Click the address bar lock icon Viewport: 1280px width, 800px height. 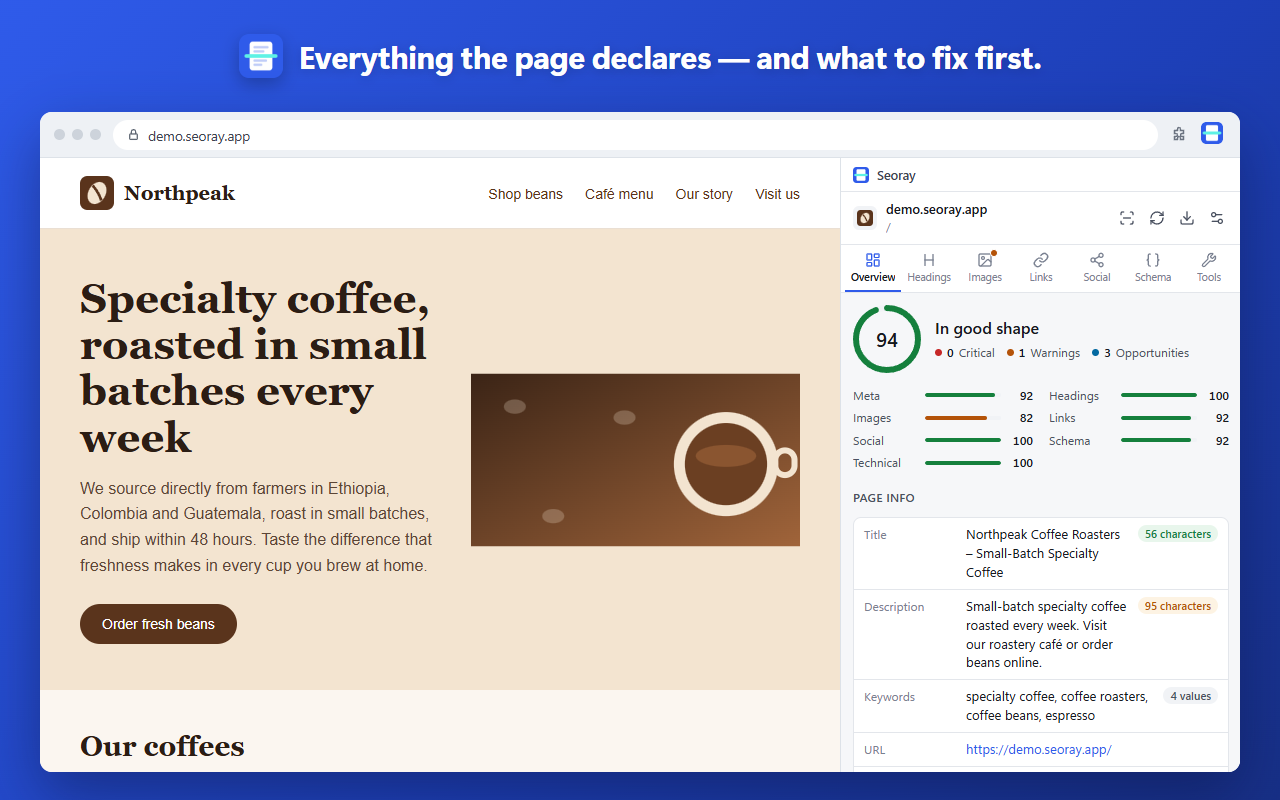click(134, 135)
